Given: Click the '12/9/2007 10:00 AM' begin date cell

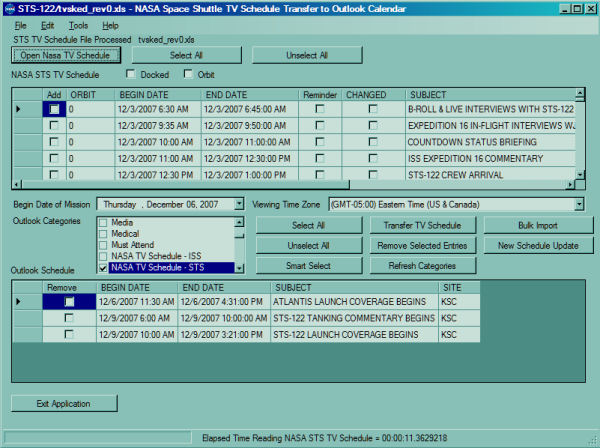Looking at the screenshot, I should [137, 335].
